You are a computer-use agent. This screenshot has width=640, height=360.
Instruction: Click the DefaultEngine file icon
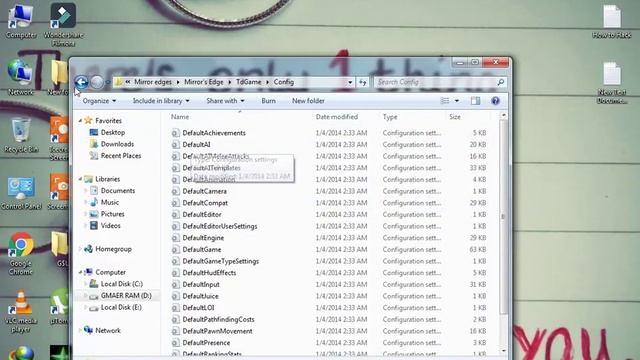(x=176, y=238)
